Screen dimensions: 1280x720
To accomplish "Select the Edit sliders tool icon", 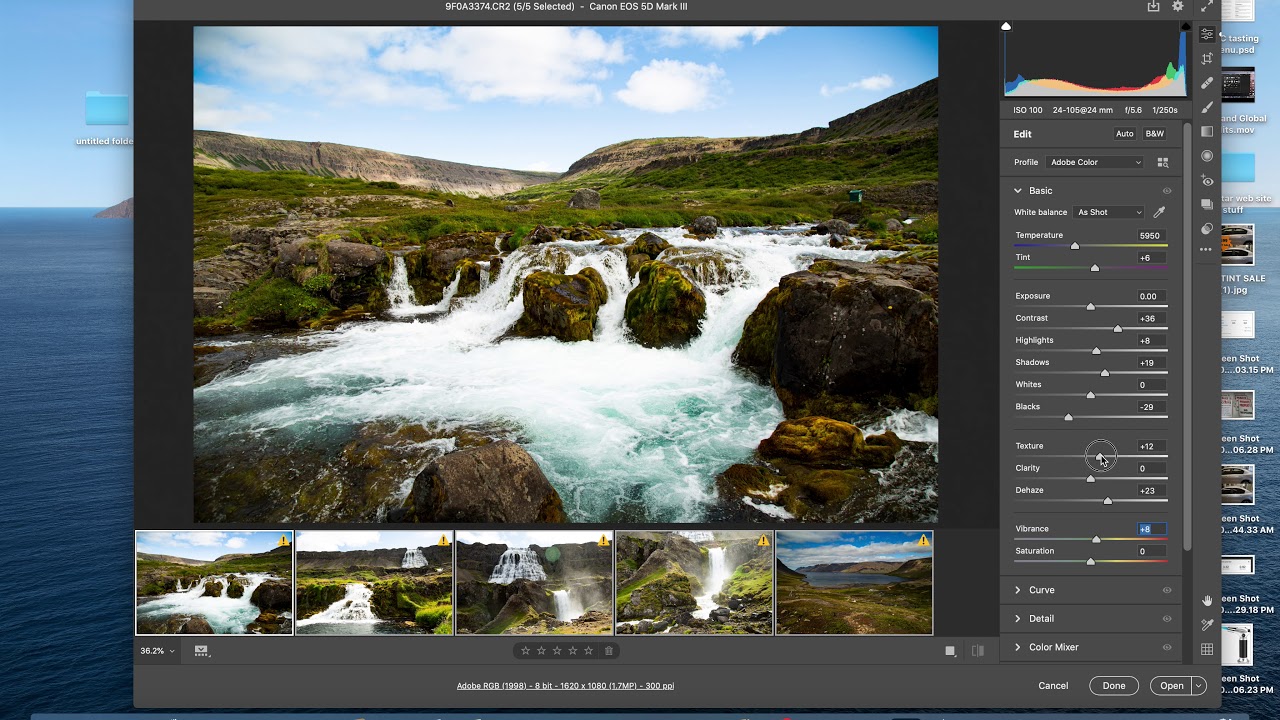I will click(1207, 34).
